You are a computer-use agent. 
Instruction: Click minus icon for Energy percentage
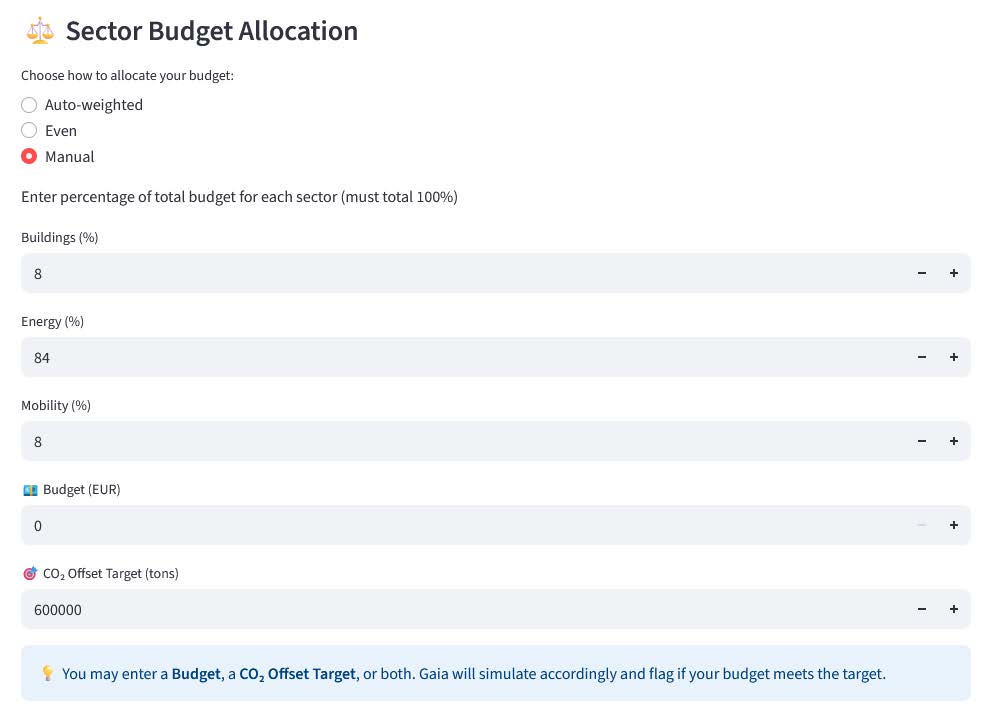pos(922,357)
